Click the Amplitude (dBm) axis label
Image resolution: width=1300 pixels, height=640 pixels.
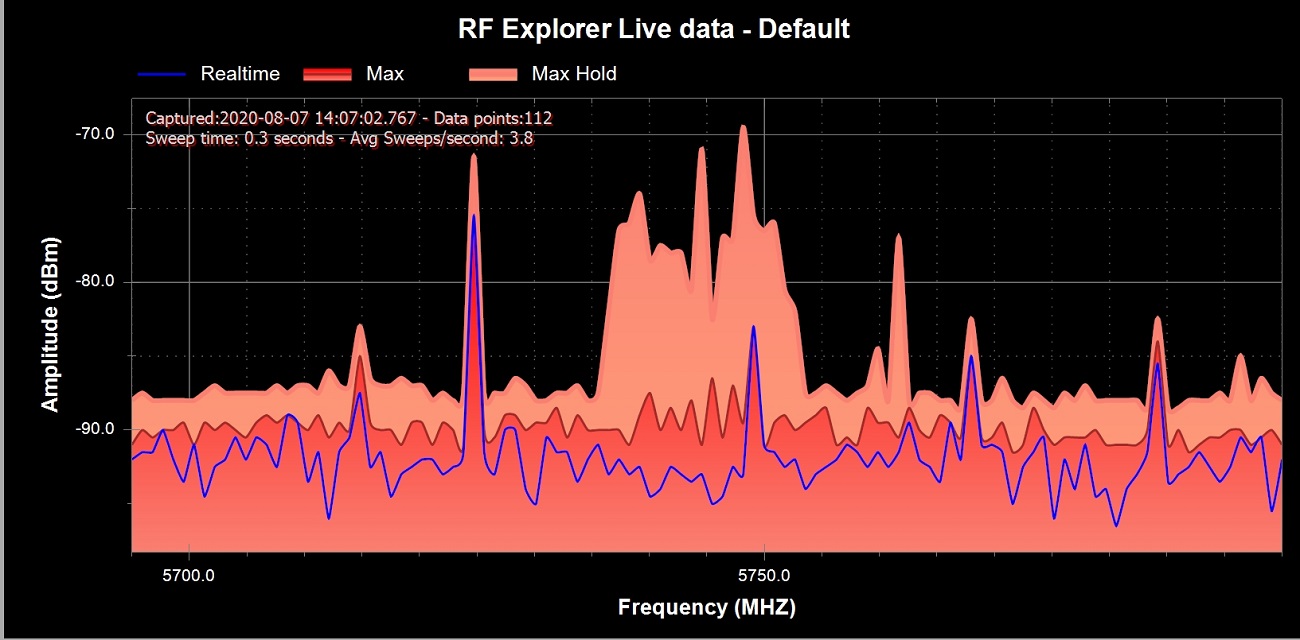click(x=50, y=324)
